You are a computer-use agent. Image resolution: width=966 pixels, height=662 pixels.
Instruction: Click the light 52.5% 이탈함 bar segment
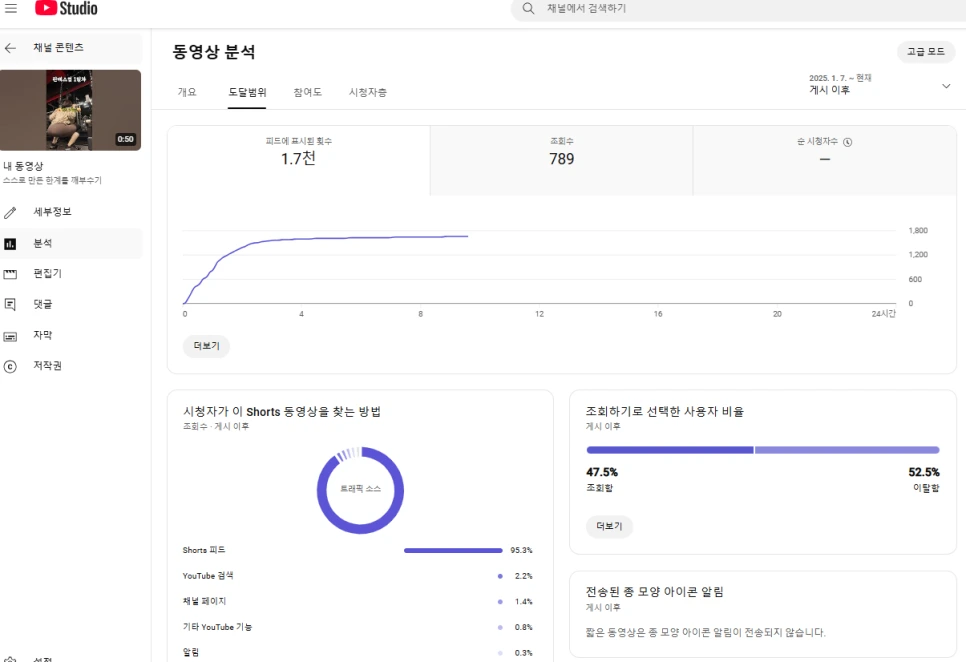tap(847, 450)
